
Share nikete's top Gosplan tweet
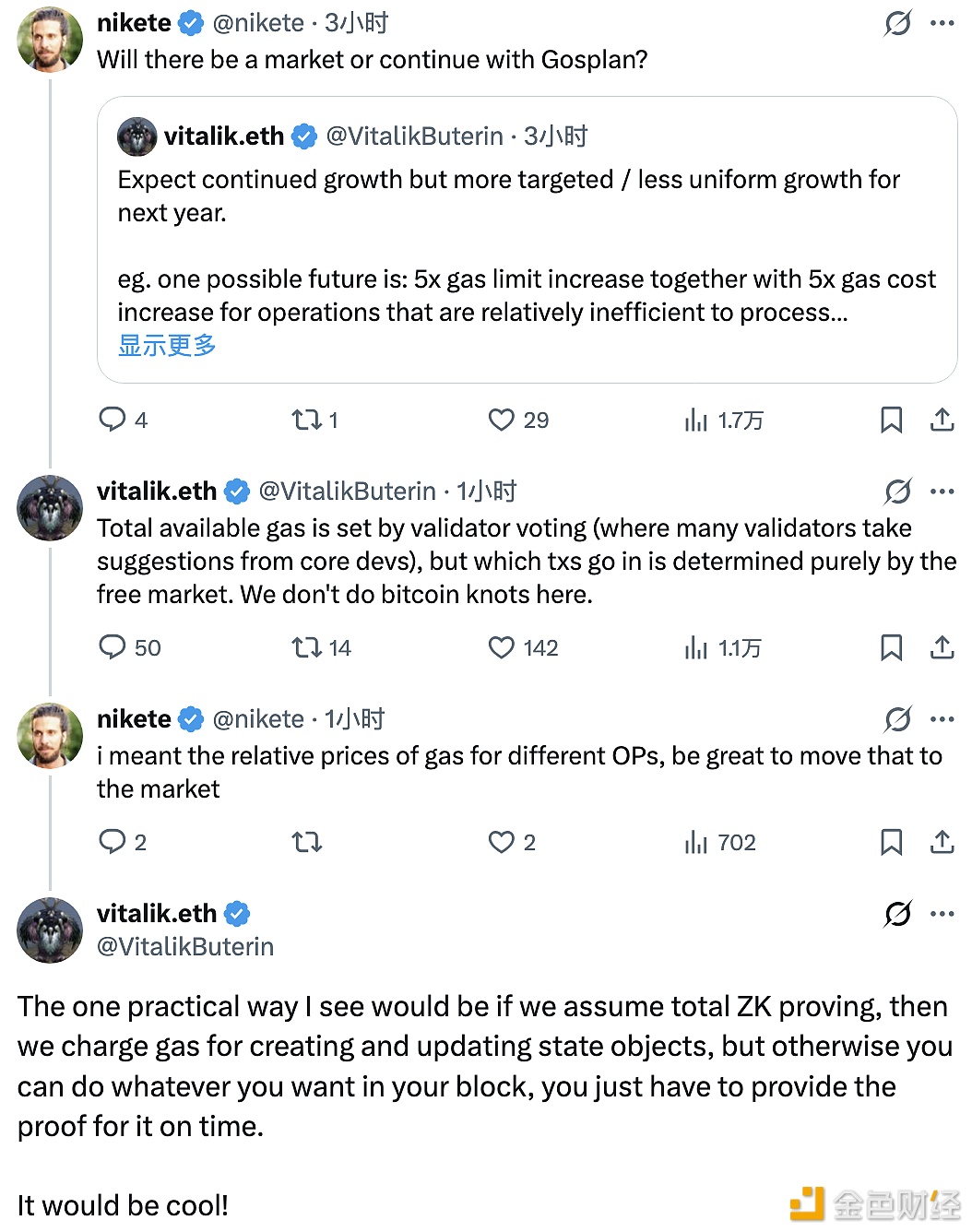tap(942, 421)
